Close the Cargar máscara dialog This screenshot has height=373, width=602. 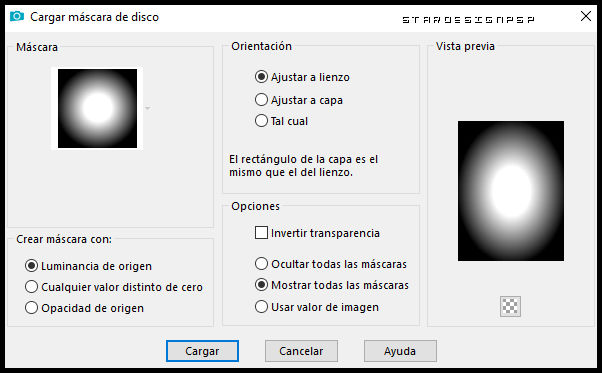click(586, 17)
